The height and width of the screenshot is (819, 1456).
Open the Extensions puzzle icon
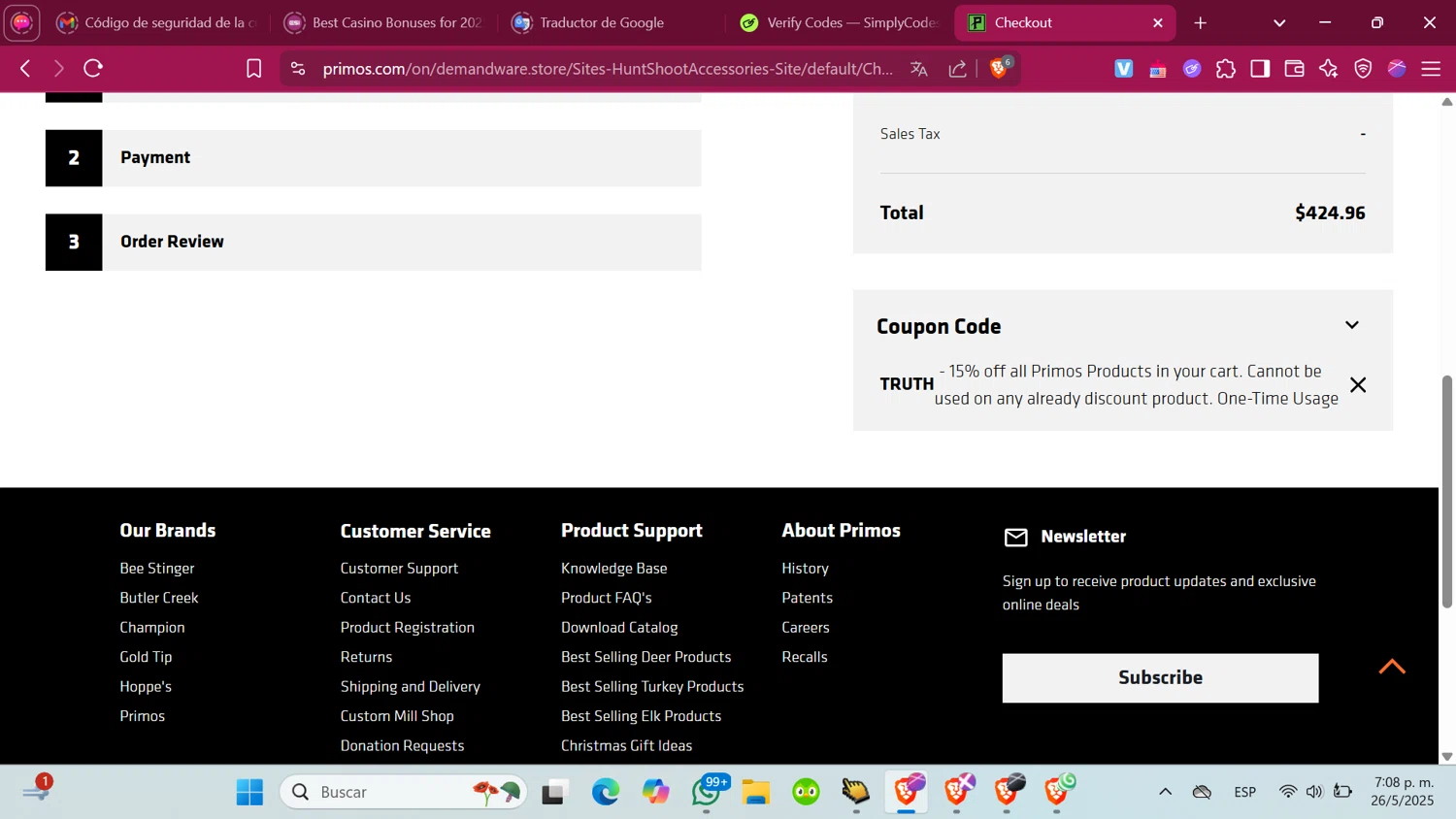[x=1226, y=68]
